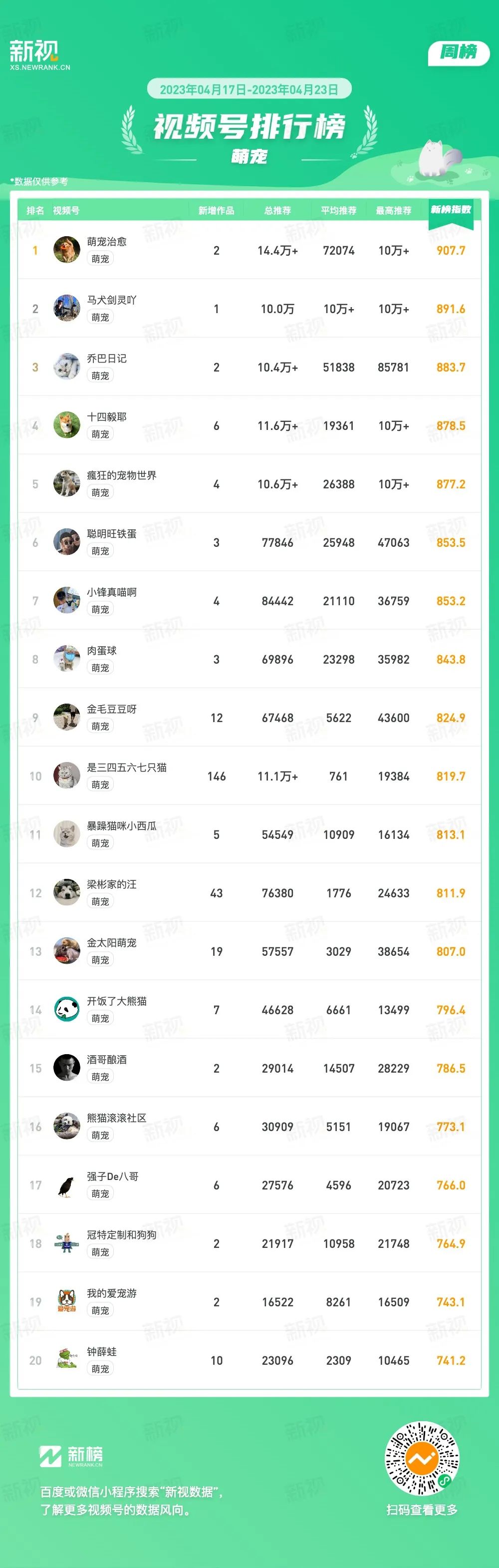
Task: Click the panda avatar of 开饭了大熊猫
Action: click(67, 1010)
